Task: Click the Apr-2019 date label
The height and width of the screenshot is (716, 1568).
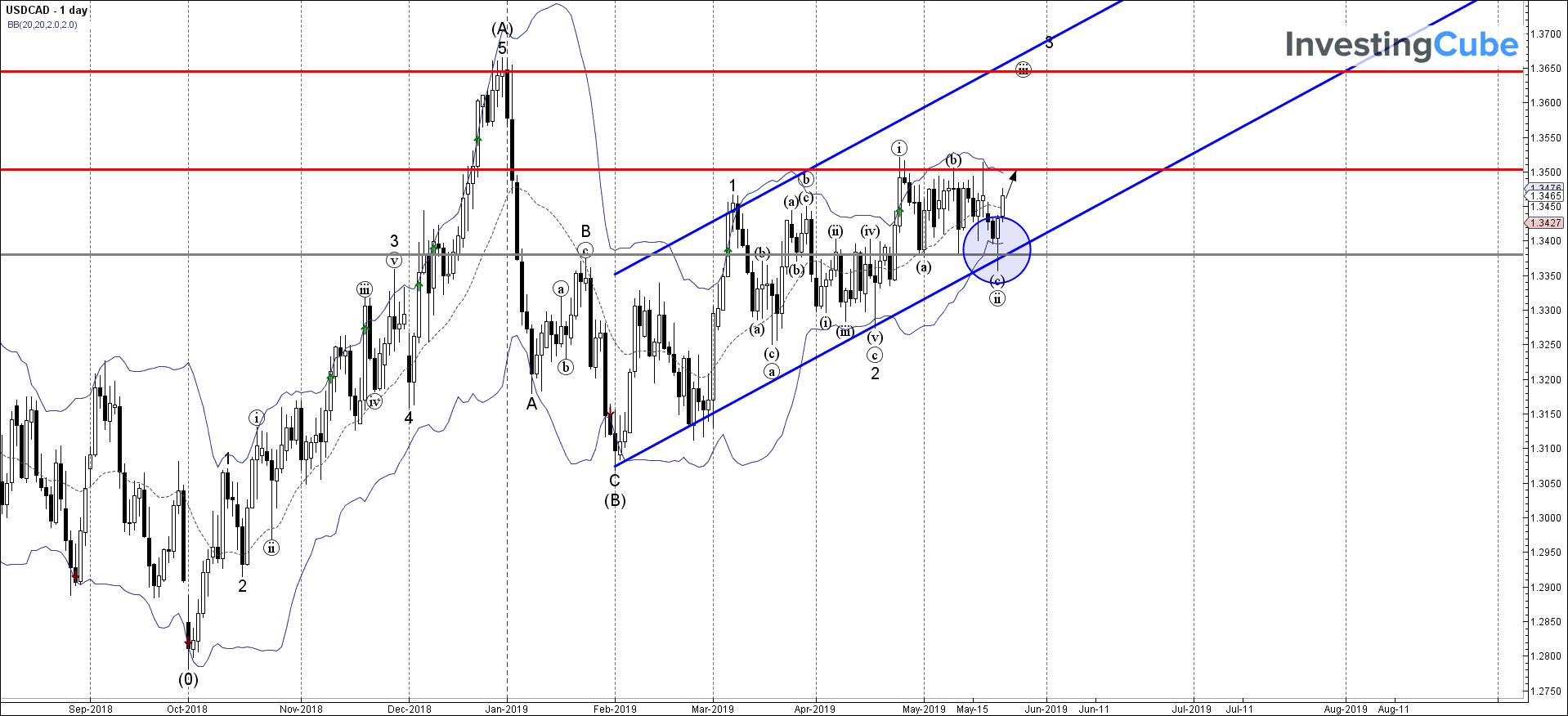Action: [815, 709]
